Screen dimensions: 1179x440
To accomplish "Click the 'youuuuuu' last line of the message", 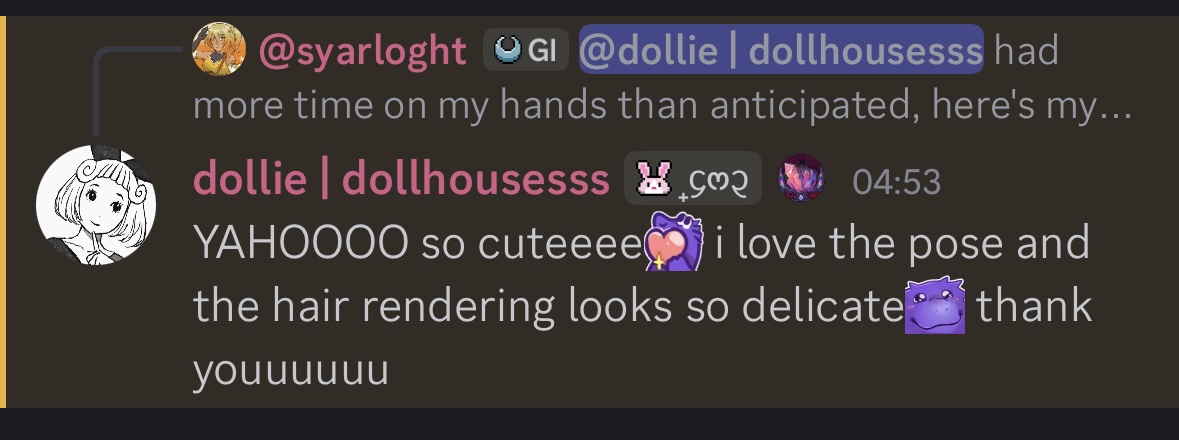I will click(290, 370).
